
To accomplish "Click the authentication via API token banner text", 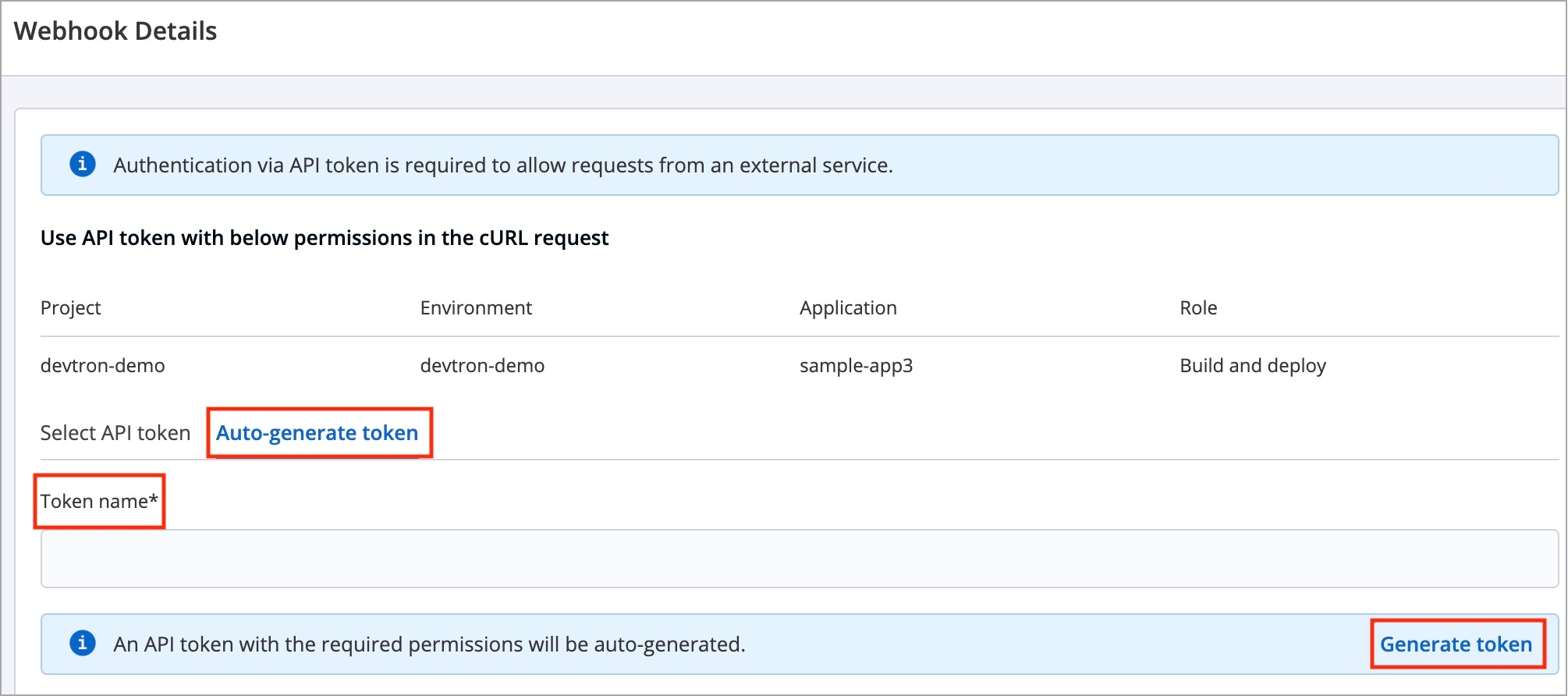I will (503, 165).
